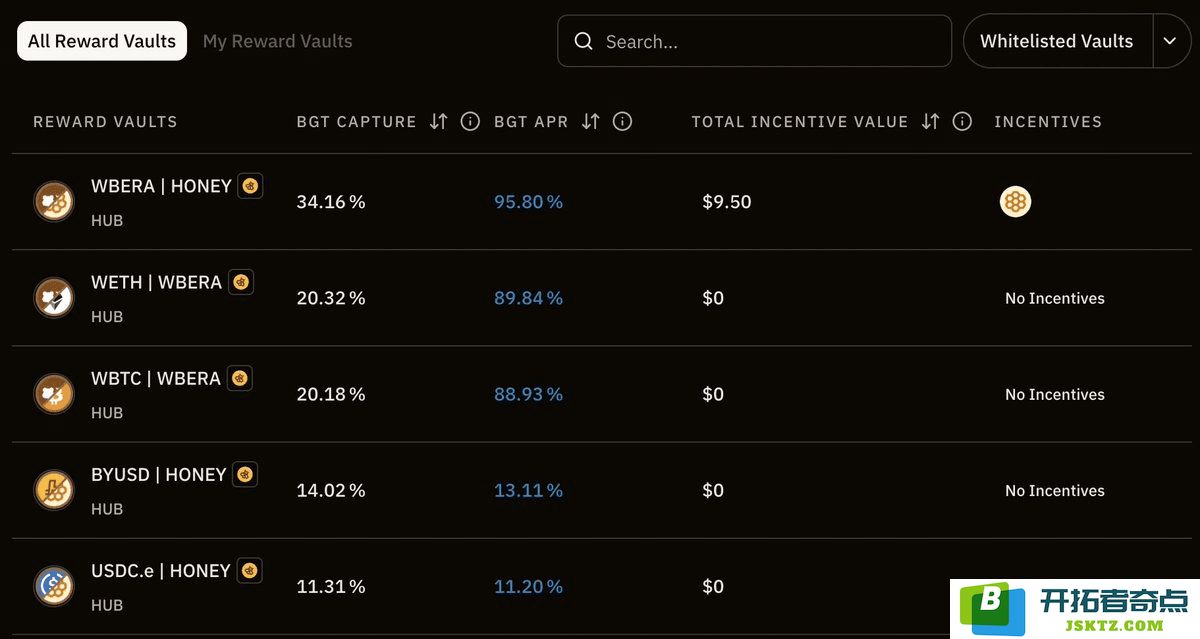Click the HONEY incentive token icon
Image resolution: width=1200 pixels, height=639 pixels.
[1015, 202]
